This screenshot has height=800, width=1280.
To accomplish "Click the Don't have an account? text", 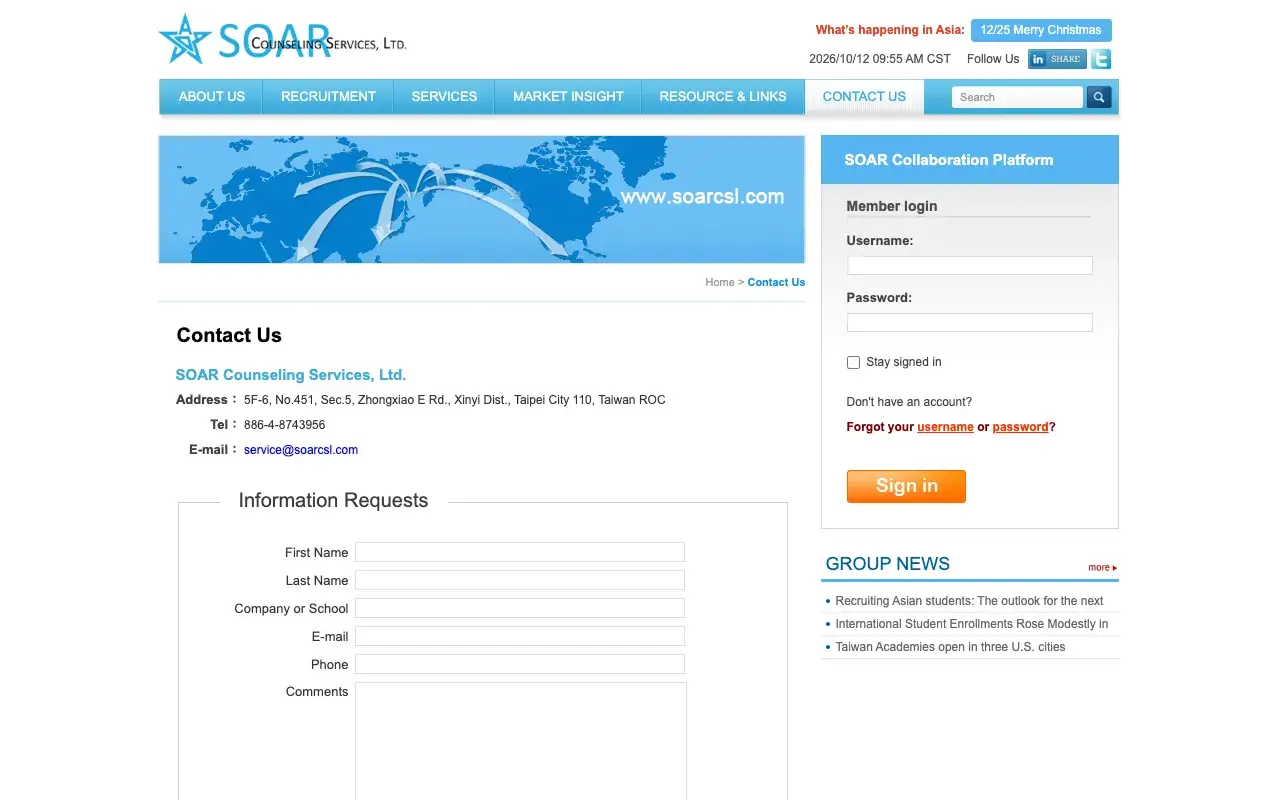I will (909, 402).
